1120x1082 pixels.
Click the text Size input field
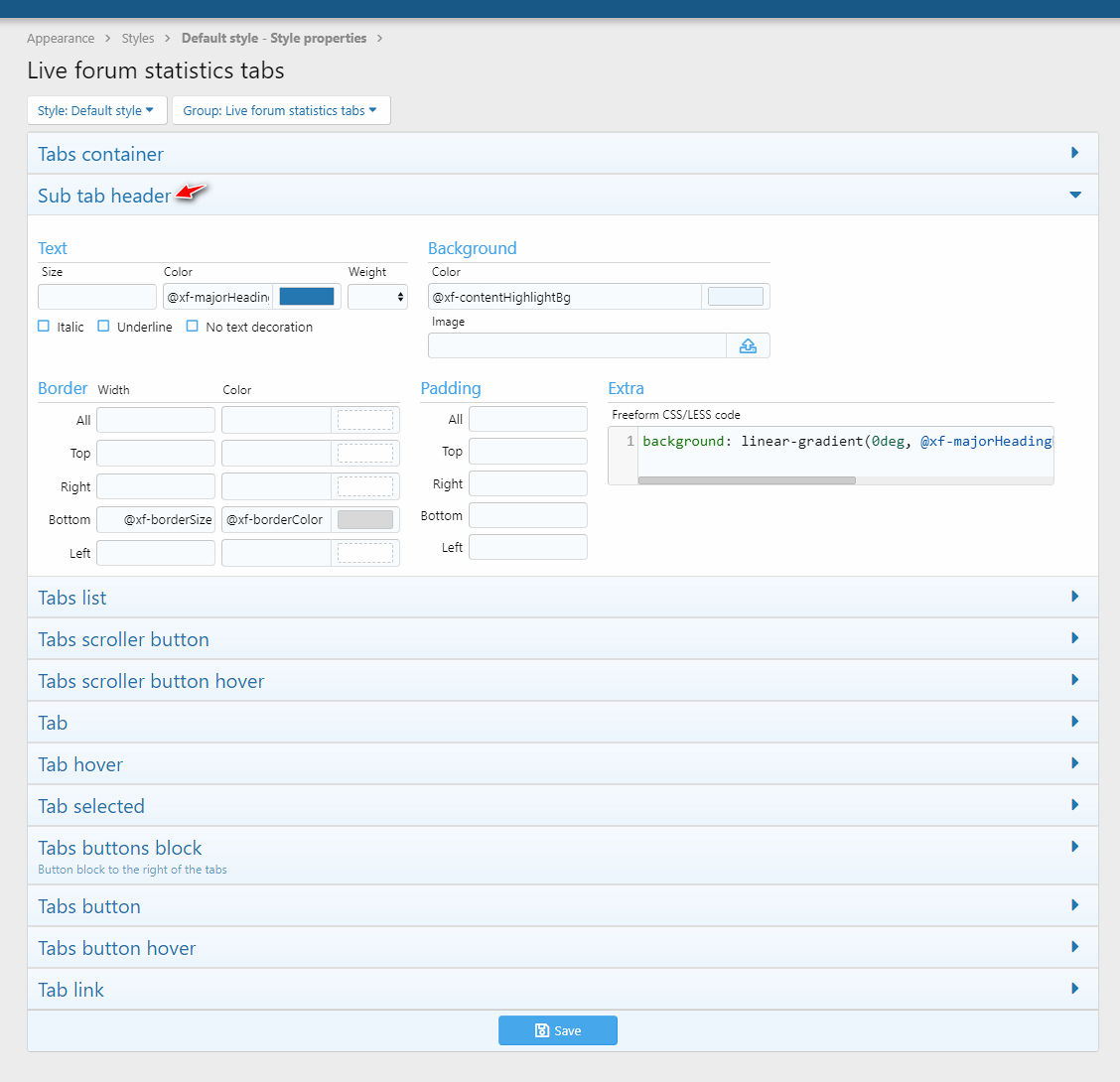click(97, 297)
